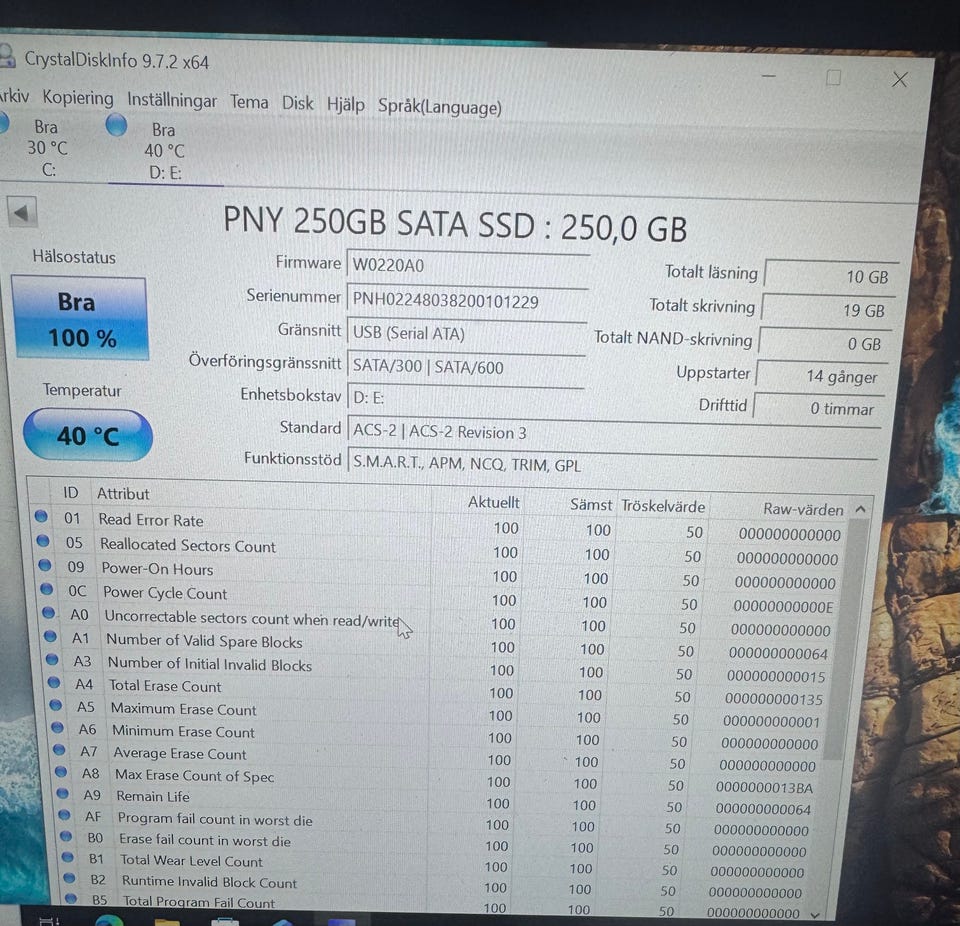Click the status dot for Total Wear Level Count
Image resolution: width=960 pixels, height=926 pixels.
pos(68,857)
